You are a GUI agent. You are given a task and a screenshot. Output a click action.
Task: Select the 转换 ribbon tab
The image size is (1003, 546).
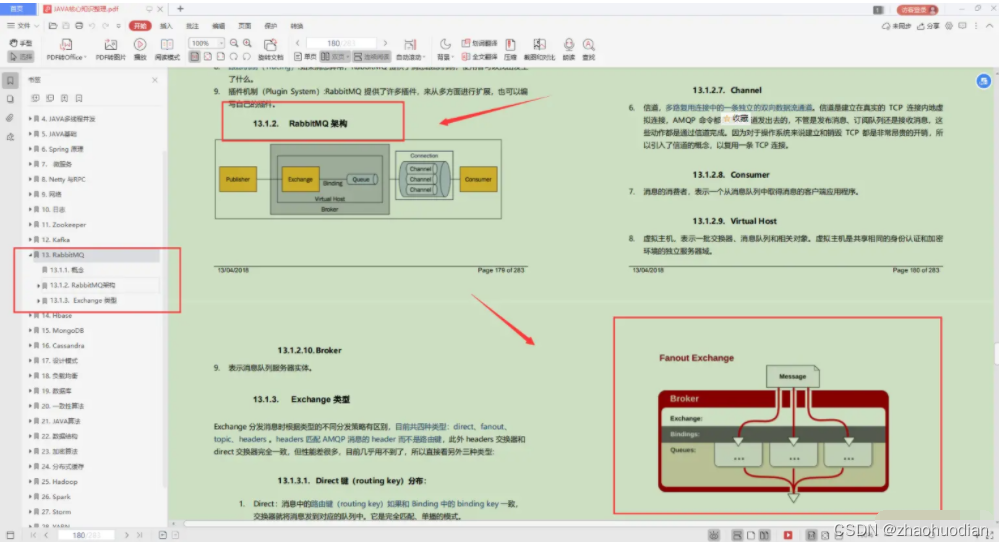click(297, 26)
